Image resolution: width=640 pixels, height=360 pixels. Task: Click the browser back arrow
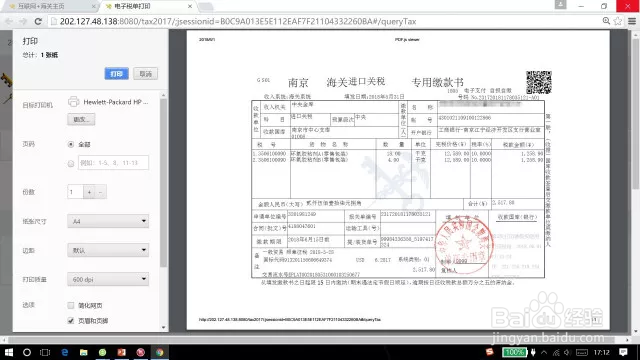pos(9,21)
